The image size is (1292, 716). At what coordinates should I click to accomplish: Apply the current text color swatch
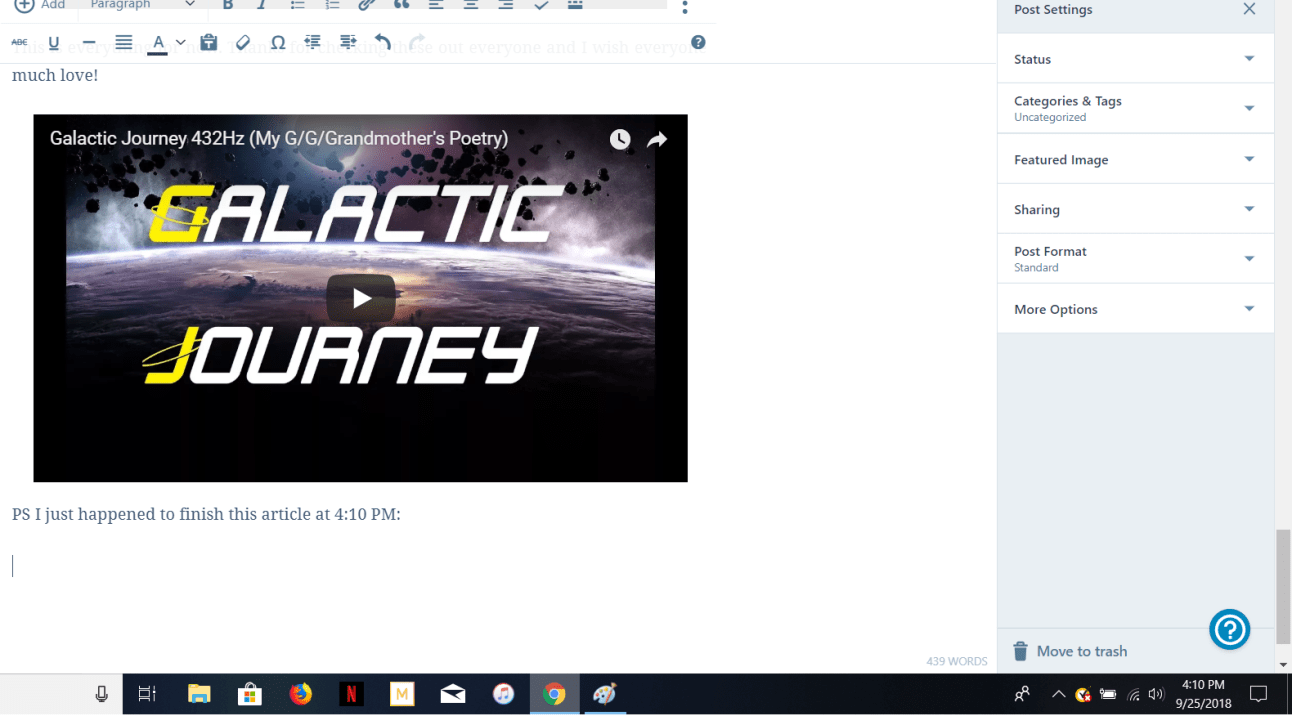tap(158, 43)
